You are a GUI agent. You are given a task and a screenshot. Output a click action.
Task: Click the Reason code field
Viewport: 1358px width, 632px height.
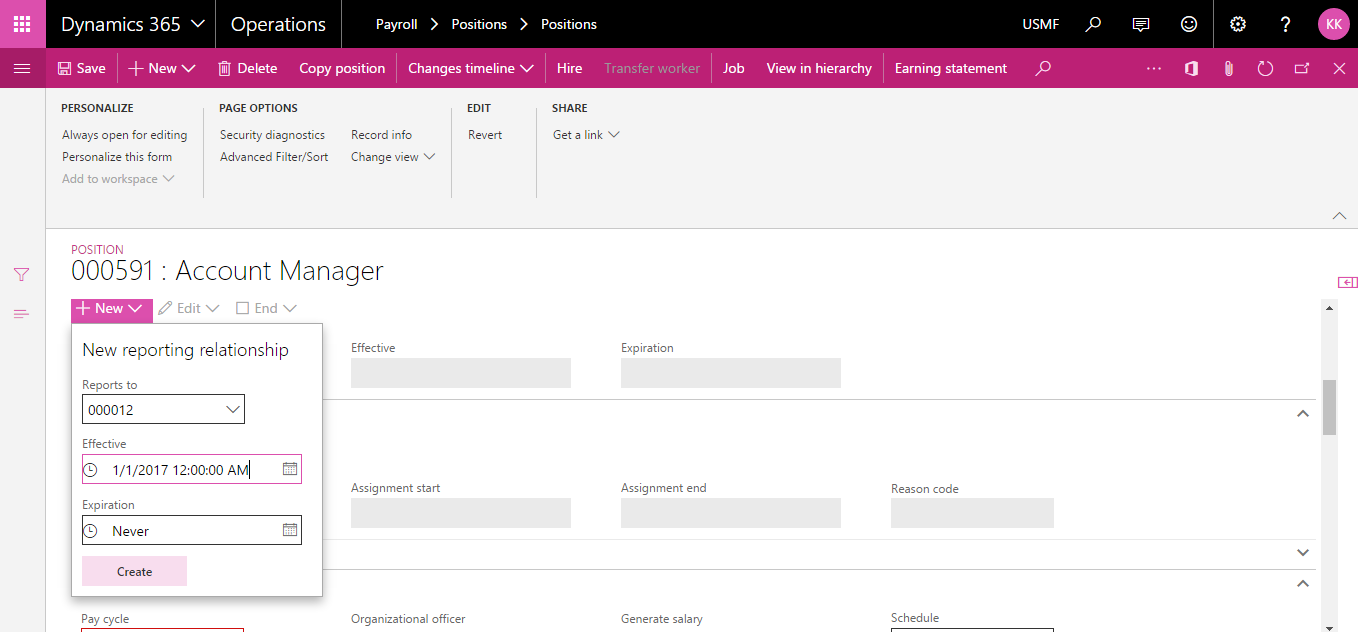[x=972, y=513]
